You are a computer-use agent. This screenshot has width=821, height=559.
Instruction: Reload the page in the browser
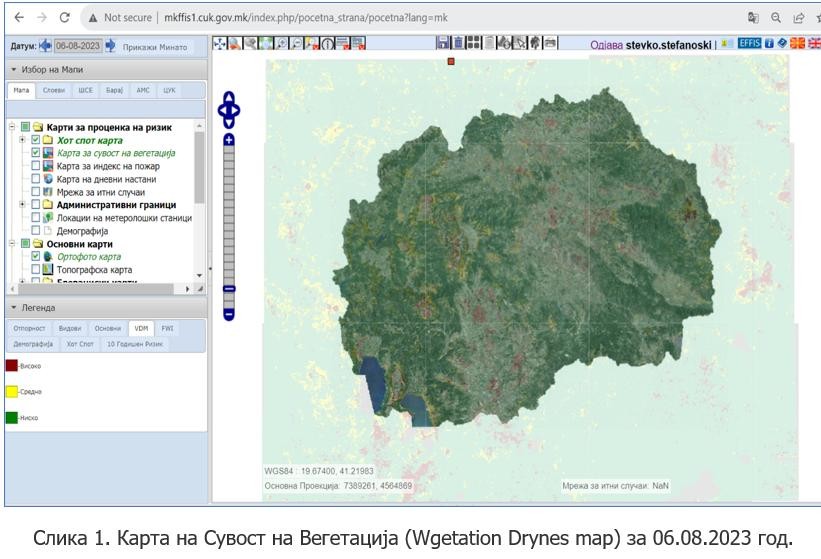[65, 18]
